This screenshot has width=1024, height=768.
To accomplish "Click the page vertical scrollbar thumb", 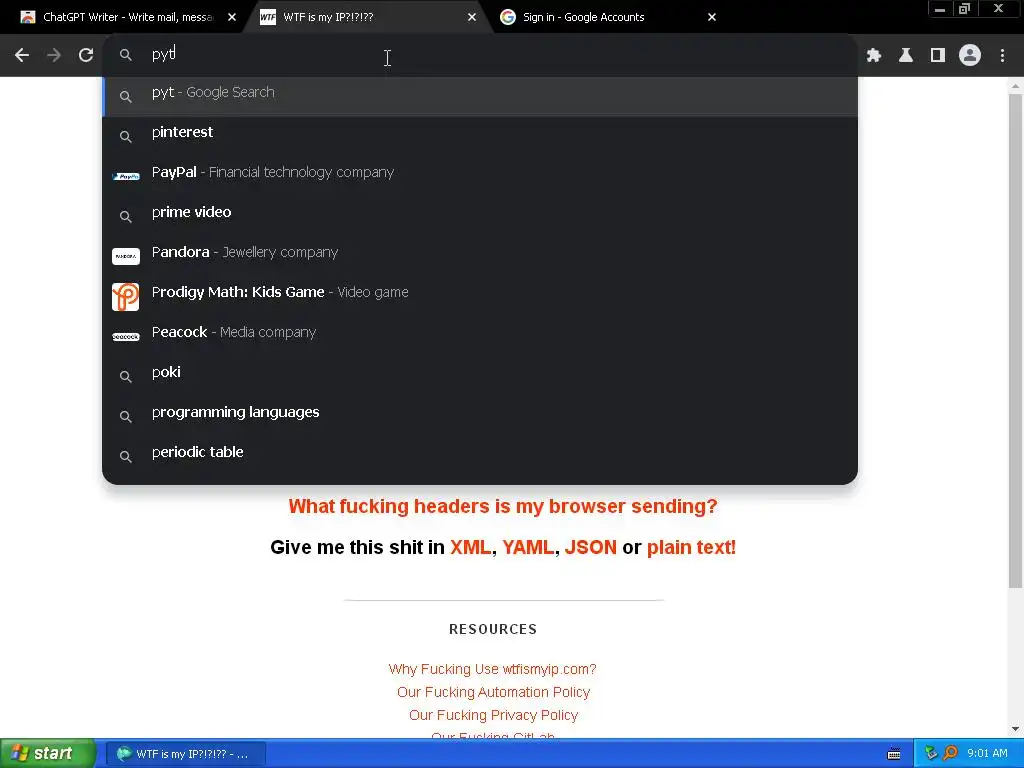I will coord(1016,340).
